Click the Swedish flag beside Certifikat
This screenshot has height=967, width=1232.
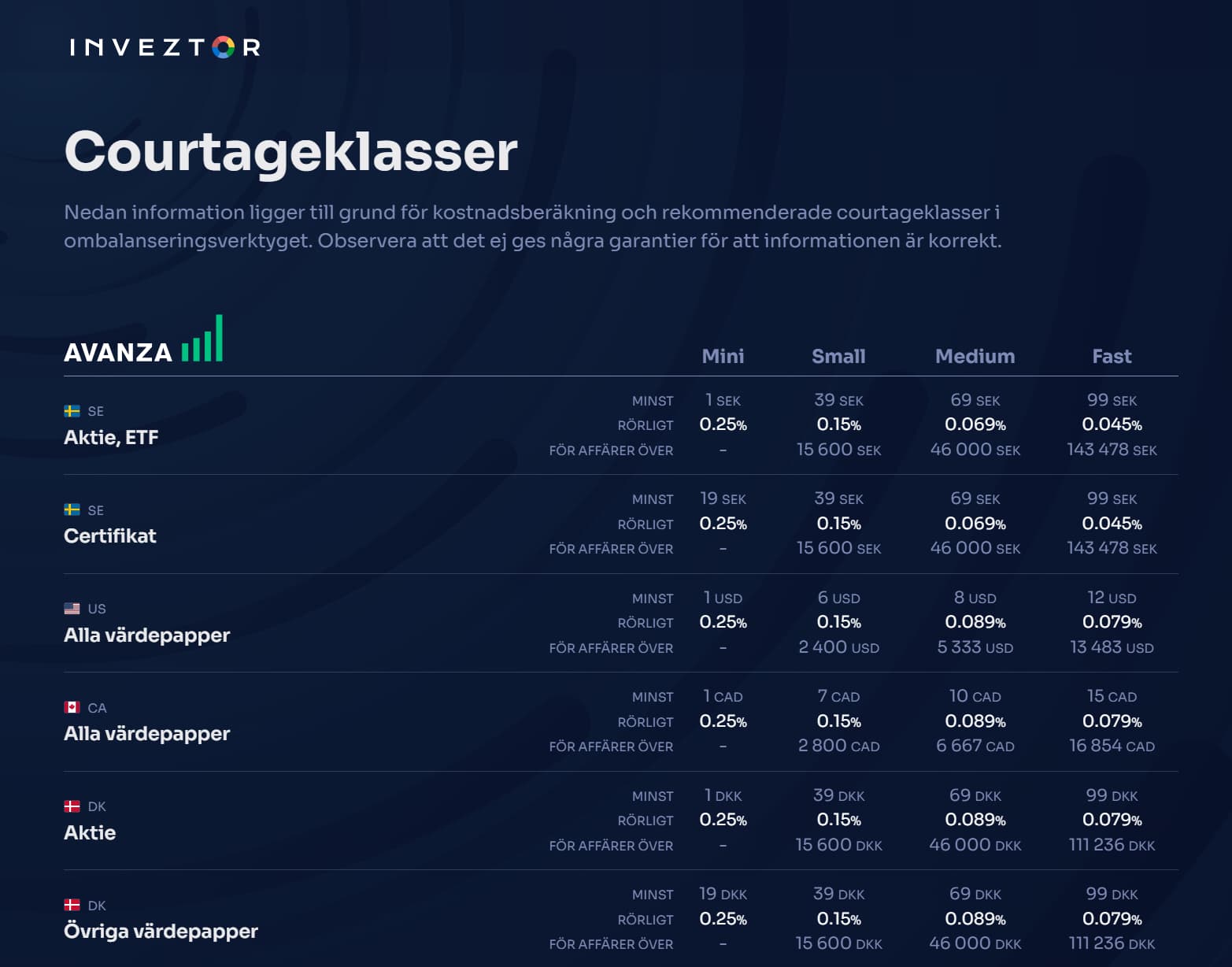pyautogui.click(x=72, y=509)
